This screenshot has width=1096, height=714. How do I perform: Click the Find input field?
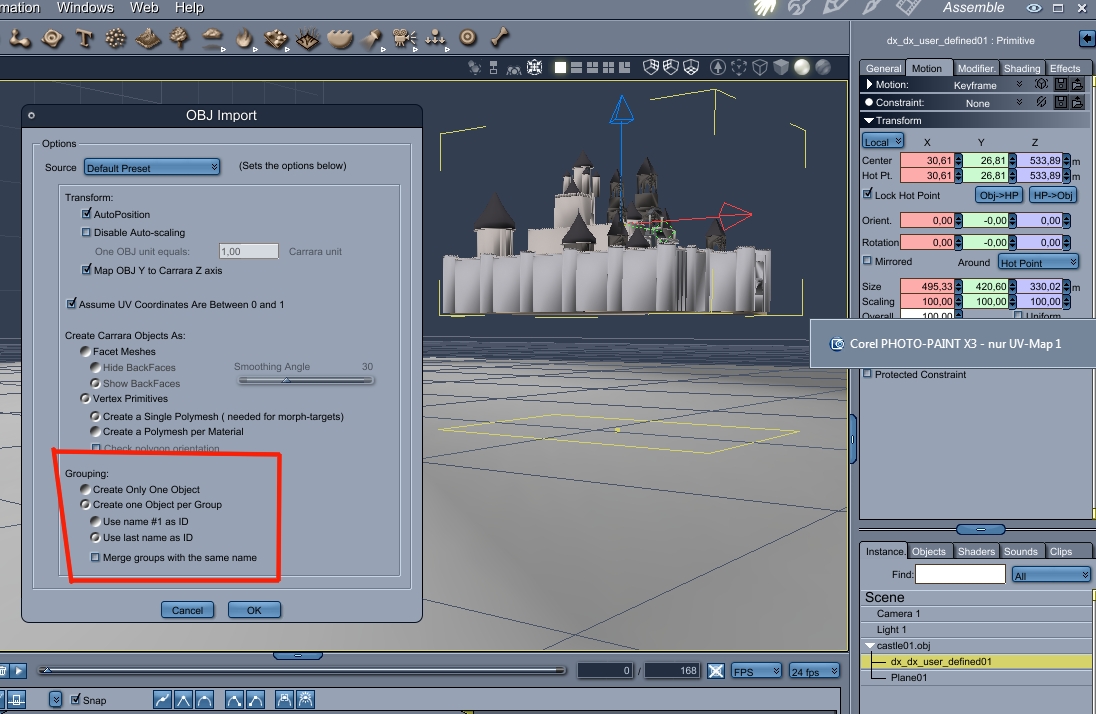pyautogui.click(x=960, y=574)
